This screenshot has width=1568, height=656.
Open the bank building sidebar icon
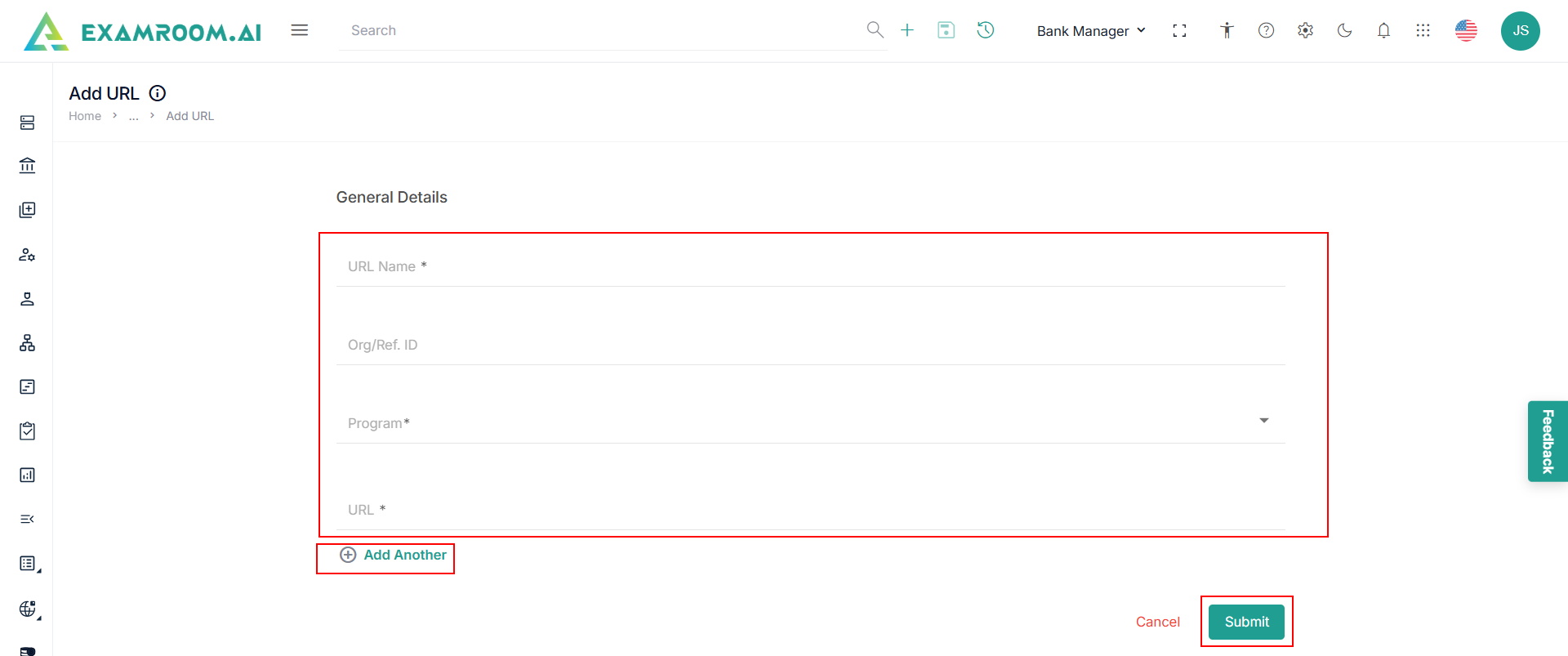coord(27,166)
